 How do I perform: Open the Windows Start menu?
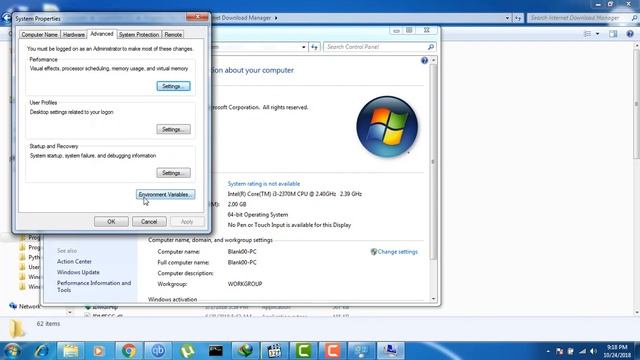click(x=12, y=351)
